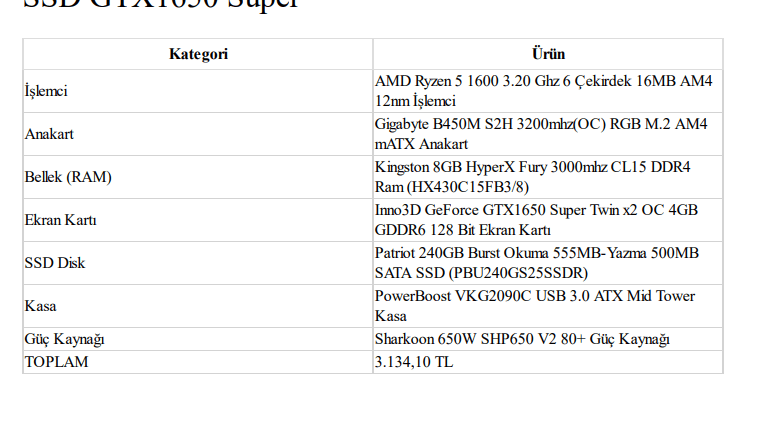Viewport: 757px width, 436px height.
Task: Click the Kategori column header
Action: [198, 54]
